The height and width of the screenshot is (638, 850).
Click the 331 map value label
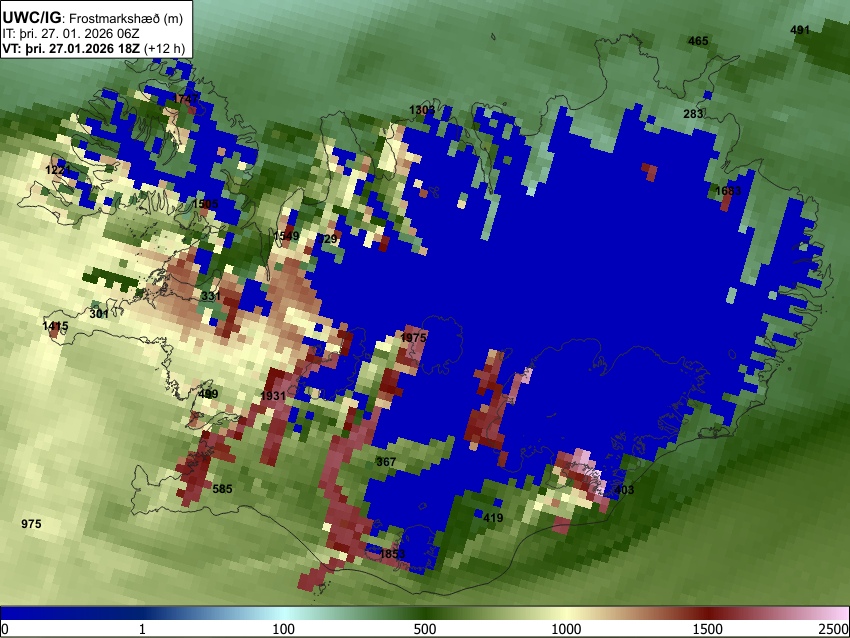pyautogui.click(x=211, y=296)
